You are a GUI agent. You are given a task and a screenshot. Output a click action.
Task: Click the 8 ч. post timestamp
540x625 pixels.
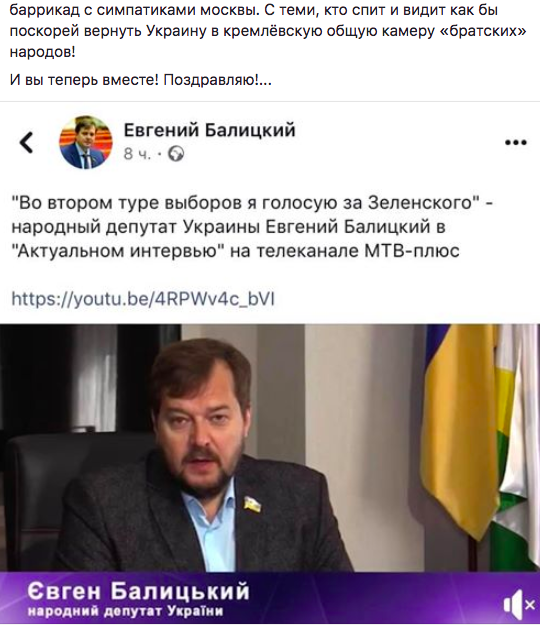137,154
